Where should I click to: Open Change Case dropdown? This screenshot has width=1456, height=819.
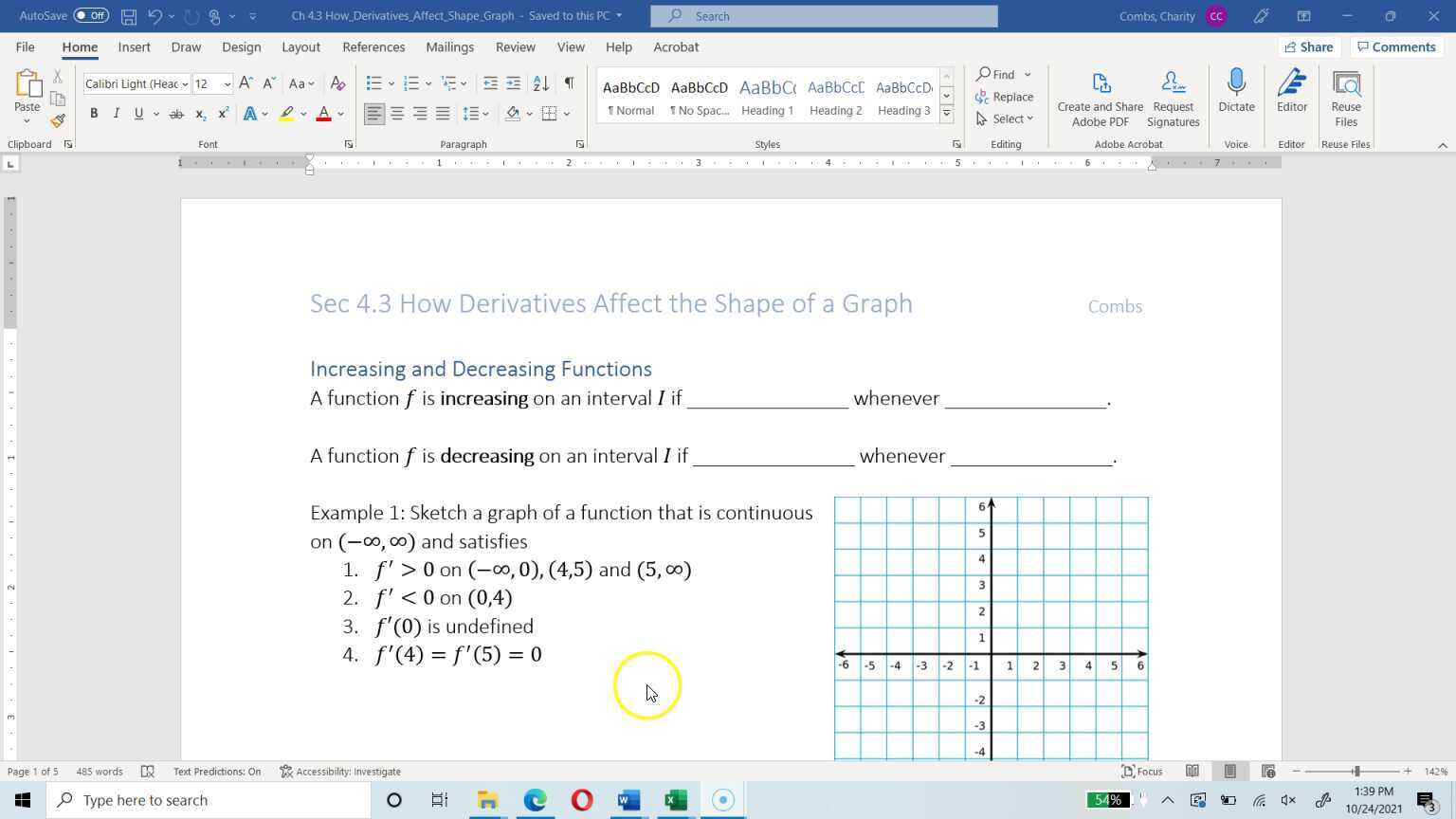301,83
